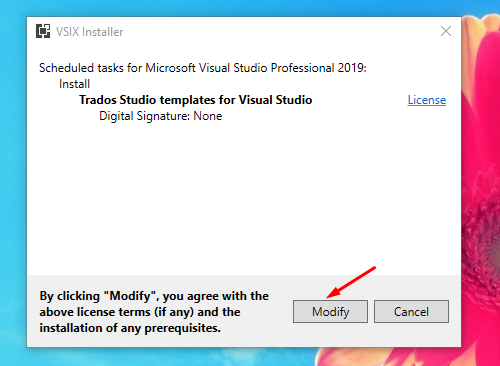
Task: Click the bold license agreement notice text
Action: tap(154, 312)
